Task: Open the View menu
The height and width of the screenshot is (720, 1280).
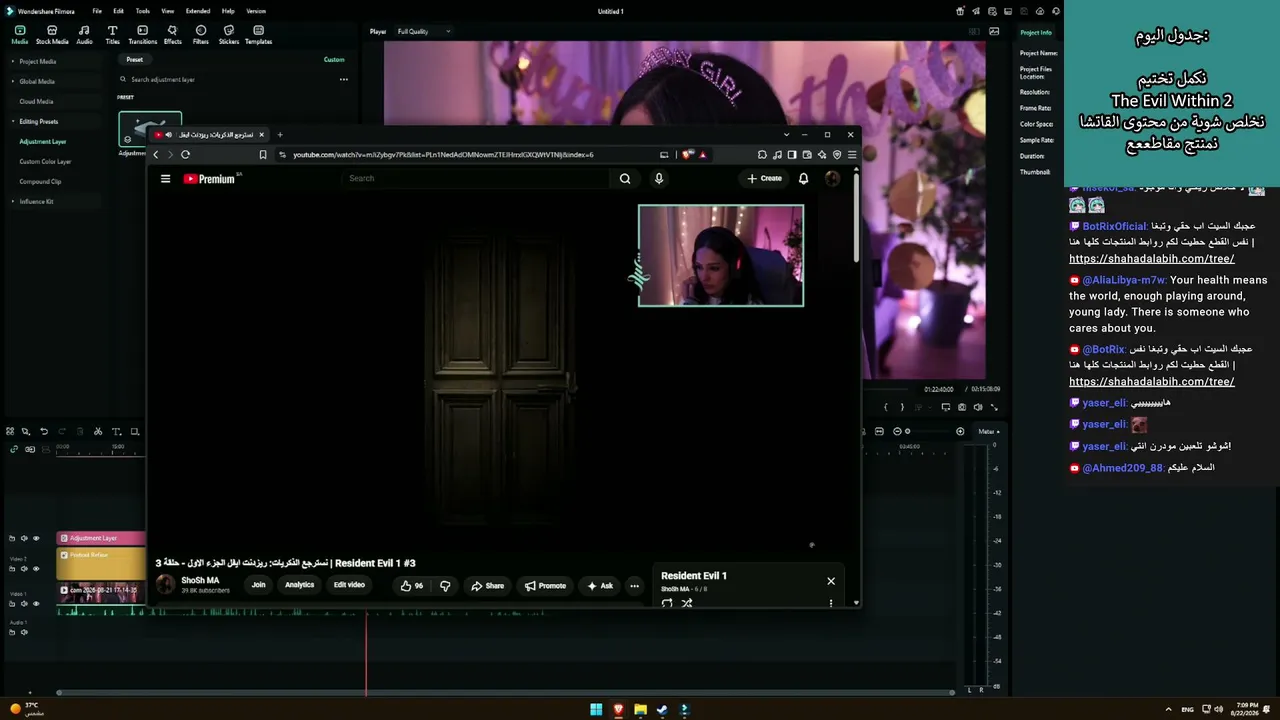Action: [x=168, y=11]
